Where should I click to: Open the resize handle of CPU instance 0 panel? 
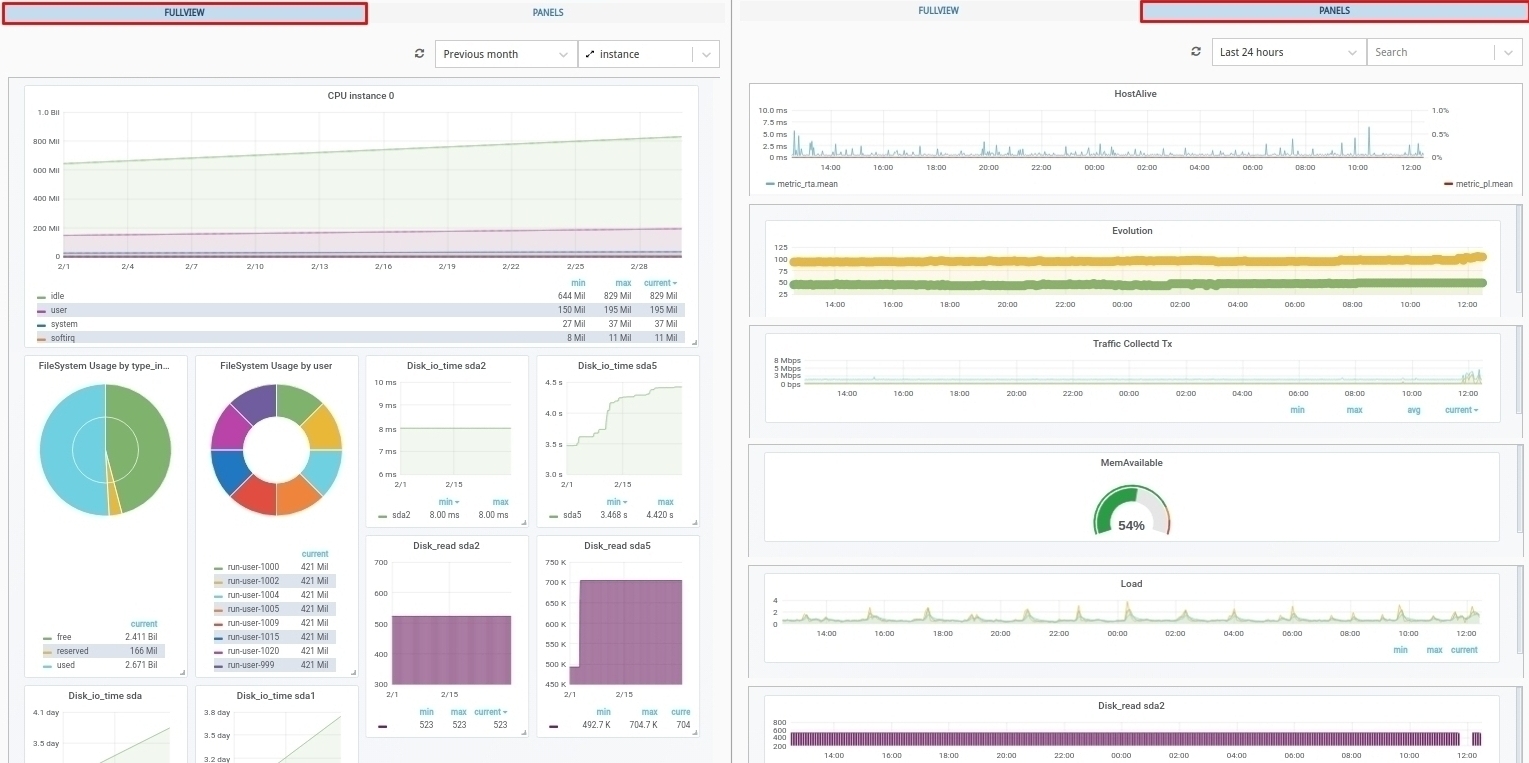coord(694,342)
